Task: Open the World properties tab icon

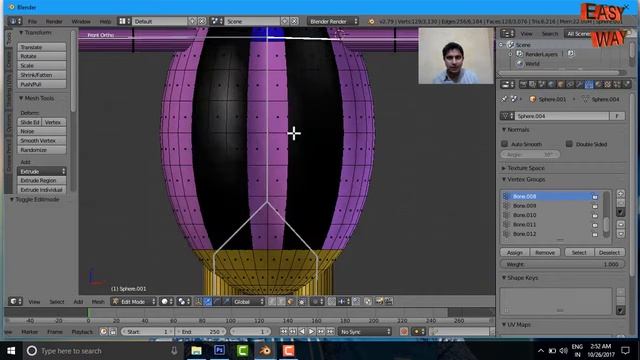Action: [x=551, y=84]
